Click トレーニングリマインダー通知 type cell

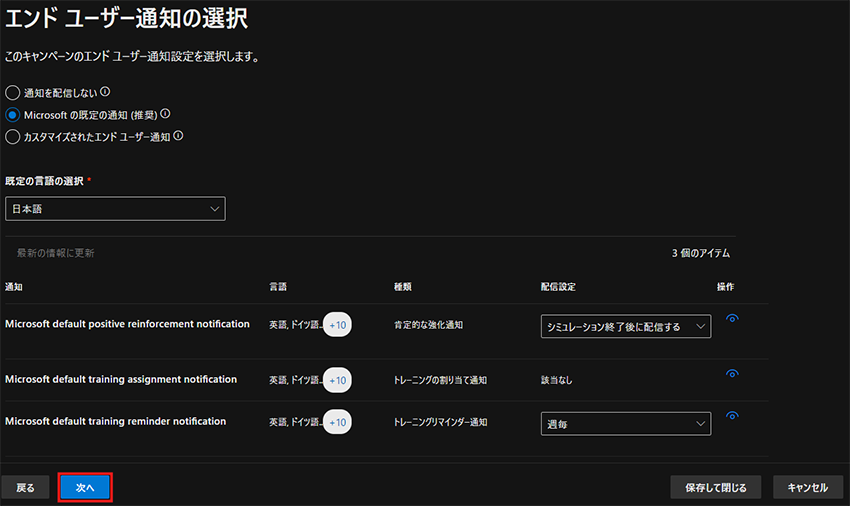click(x=441, y=422)
